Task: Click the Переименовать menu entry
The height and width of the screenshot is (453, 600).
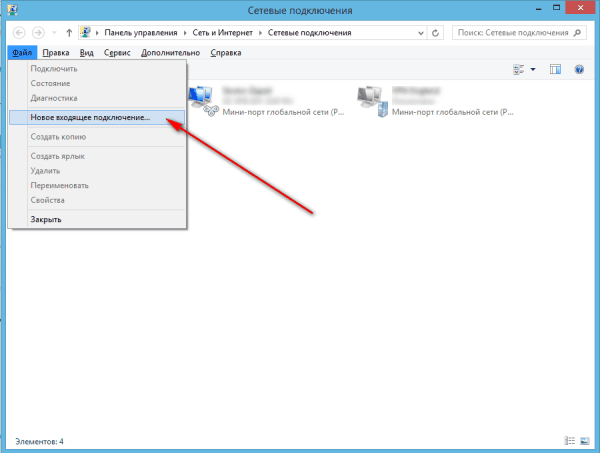Action: [97, 186]
